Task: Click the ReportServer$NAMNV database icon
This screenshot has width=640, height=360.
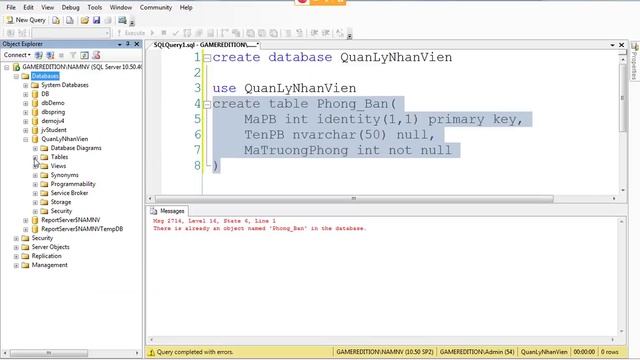Action: point(35,220)
